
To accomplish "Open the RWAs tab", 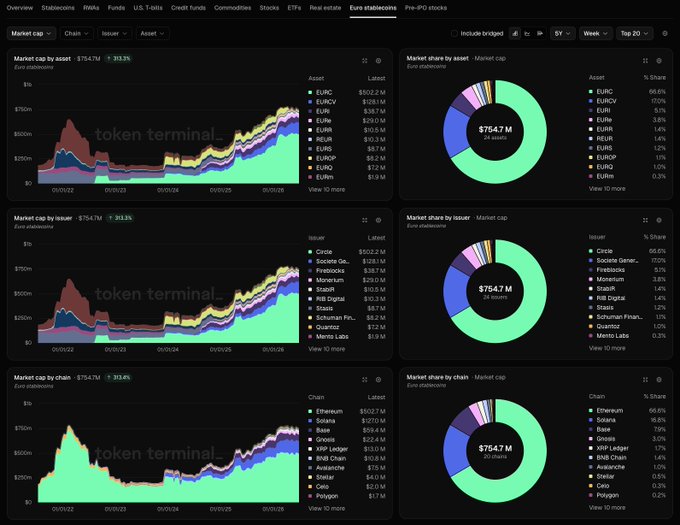I will click(91, 8).
